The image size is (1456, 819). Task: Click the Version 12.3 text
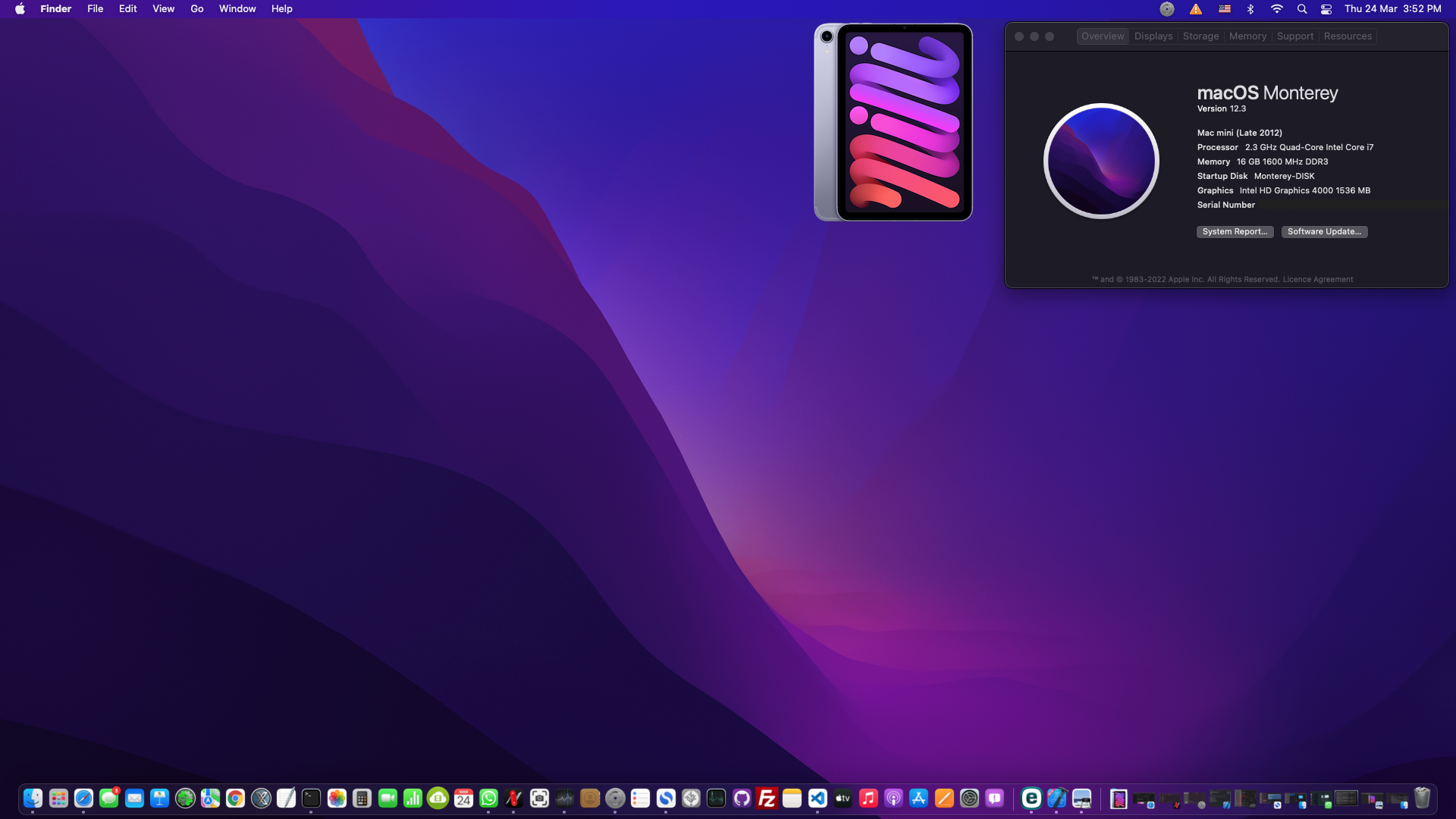[1221, 109]
